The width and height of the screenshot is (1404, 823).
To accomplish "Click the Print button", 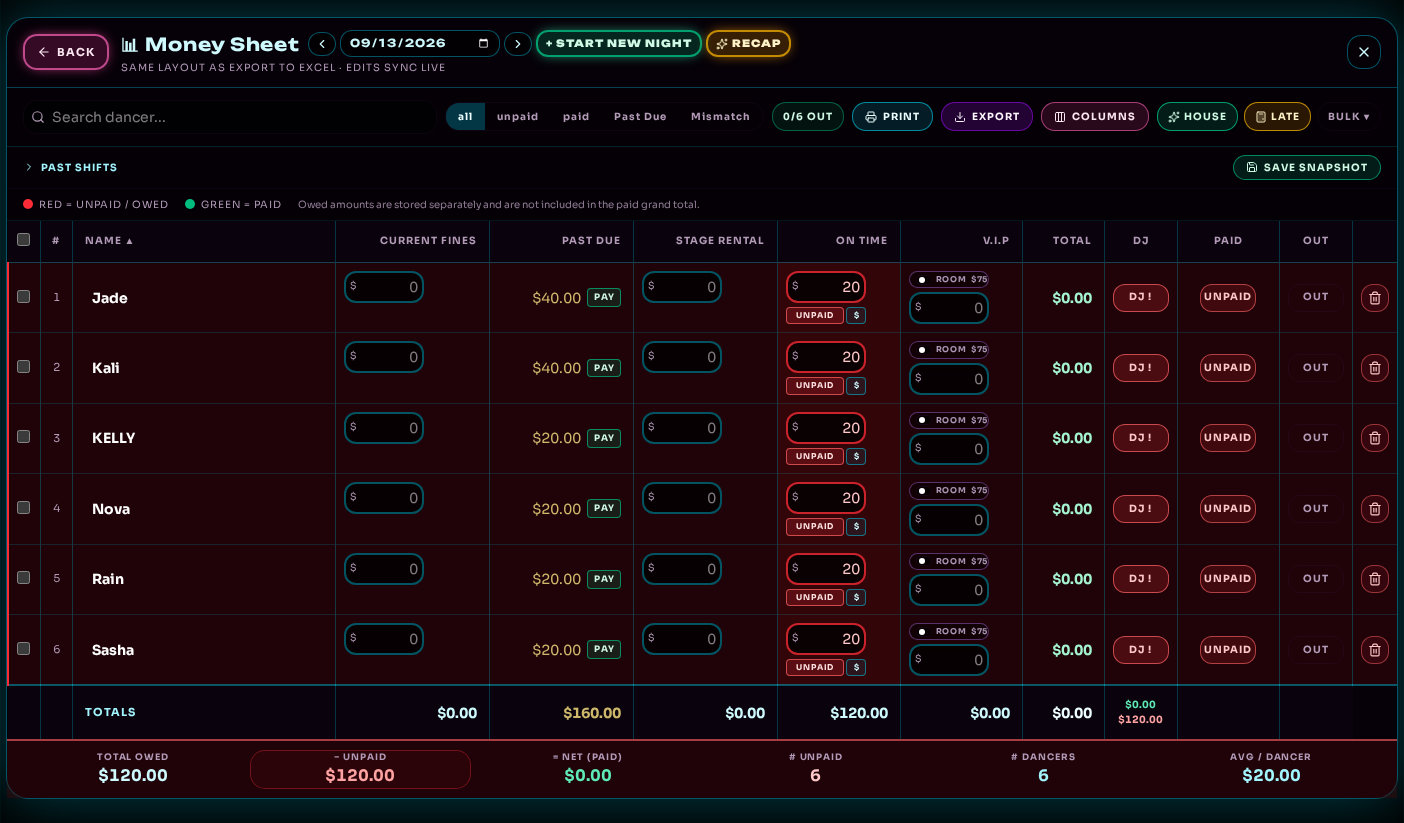I will pos(892,117).
